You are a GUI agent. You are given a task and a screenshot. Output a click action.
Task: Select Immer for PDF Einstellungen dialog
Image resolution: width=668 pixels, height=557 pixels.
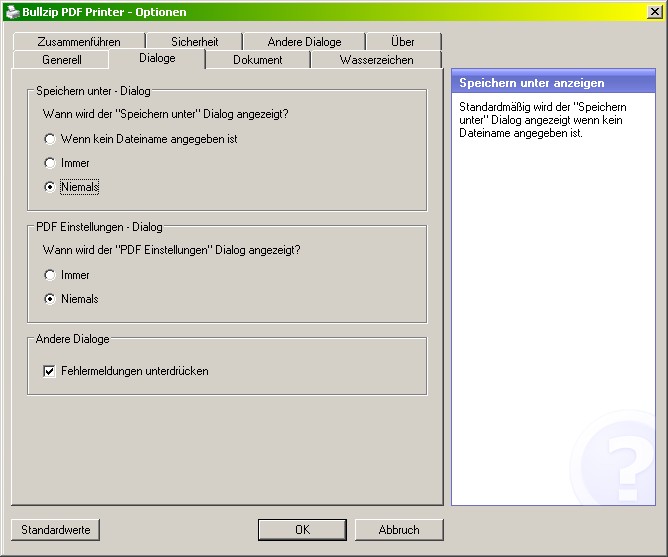(67, 275)
